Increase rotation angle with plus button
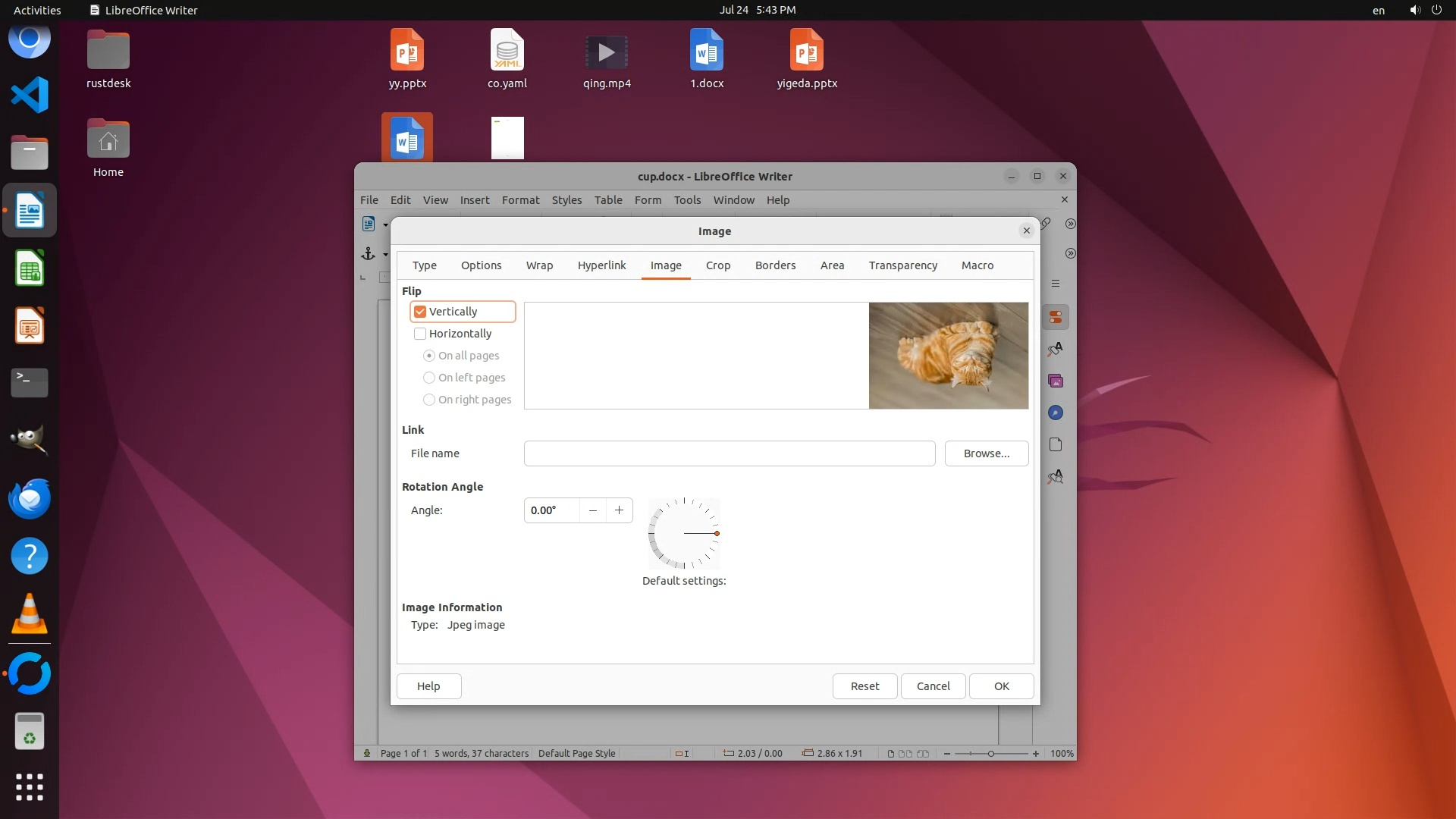Image resolution: width=1456 pixels, height=819 pixels. [x=619, y=510]
